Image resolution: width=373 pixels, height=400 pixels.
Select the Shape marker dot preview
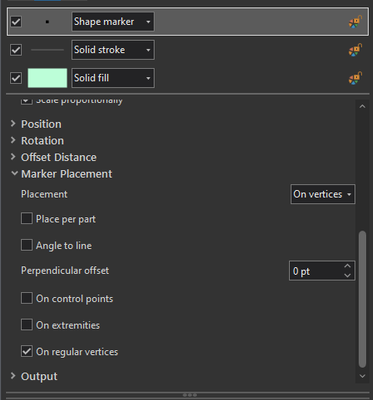click(47, 22)
